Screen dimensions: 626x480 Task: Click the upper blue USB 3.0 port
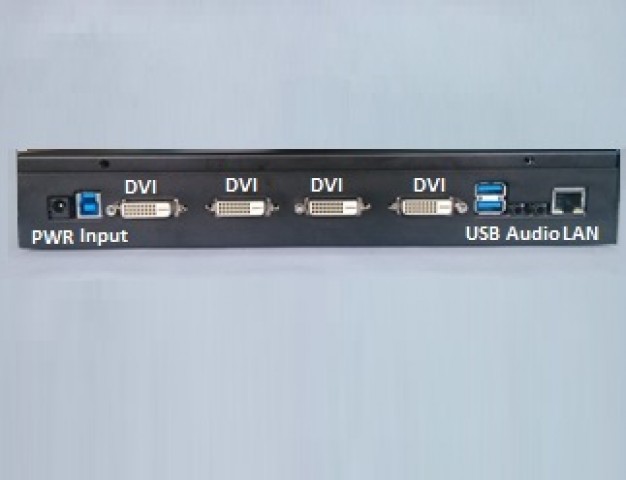pos(490,190)
